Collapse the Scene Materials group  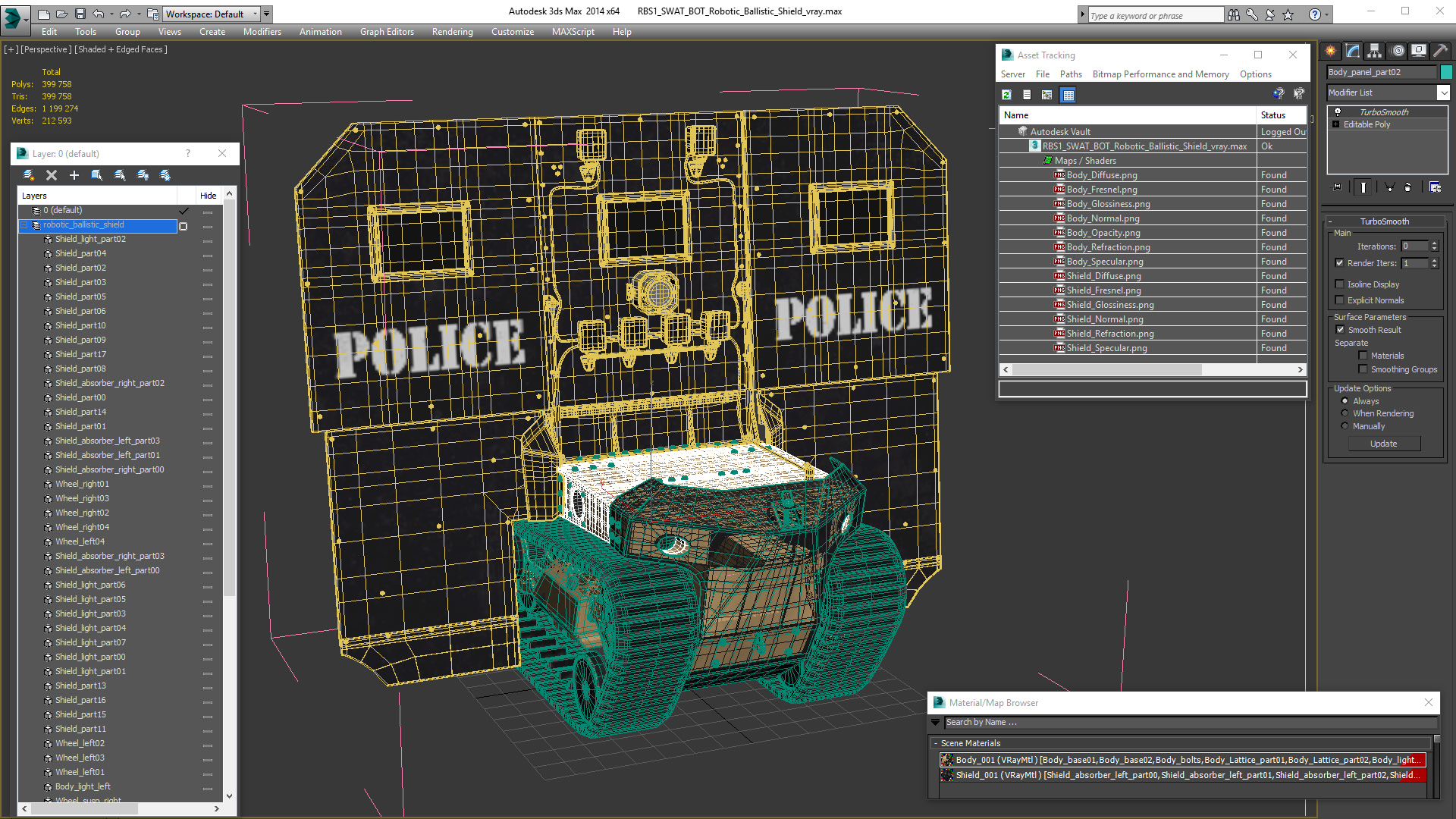click(936, 743)
